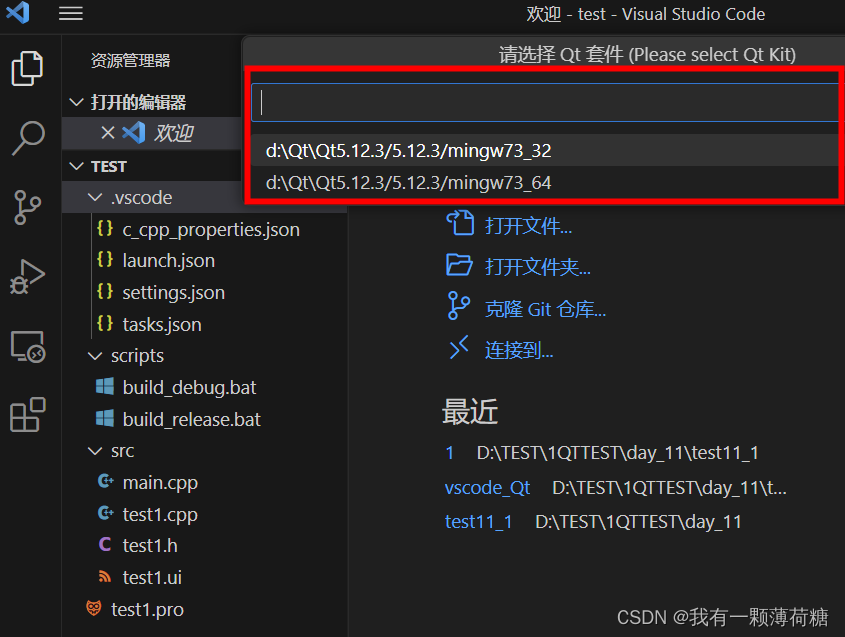Click the 资源管理器 panel title
The width and height of the screenshot is (845, 637).
(x=130, y=60)
